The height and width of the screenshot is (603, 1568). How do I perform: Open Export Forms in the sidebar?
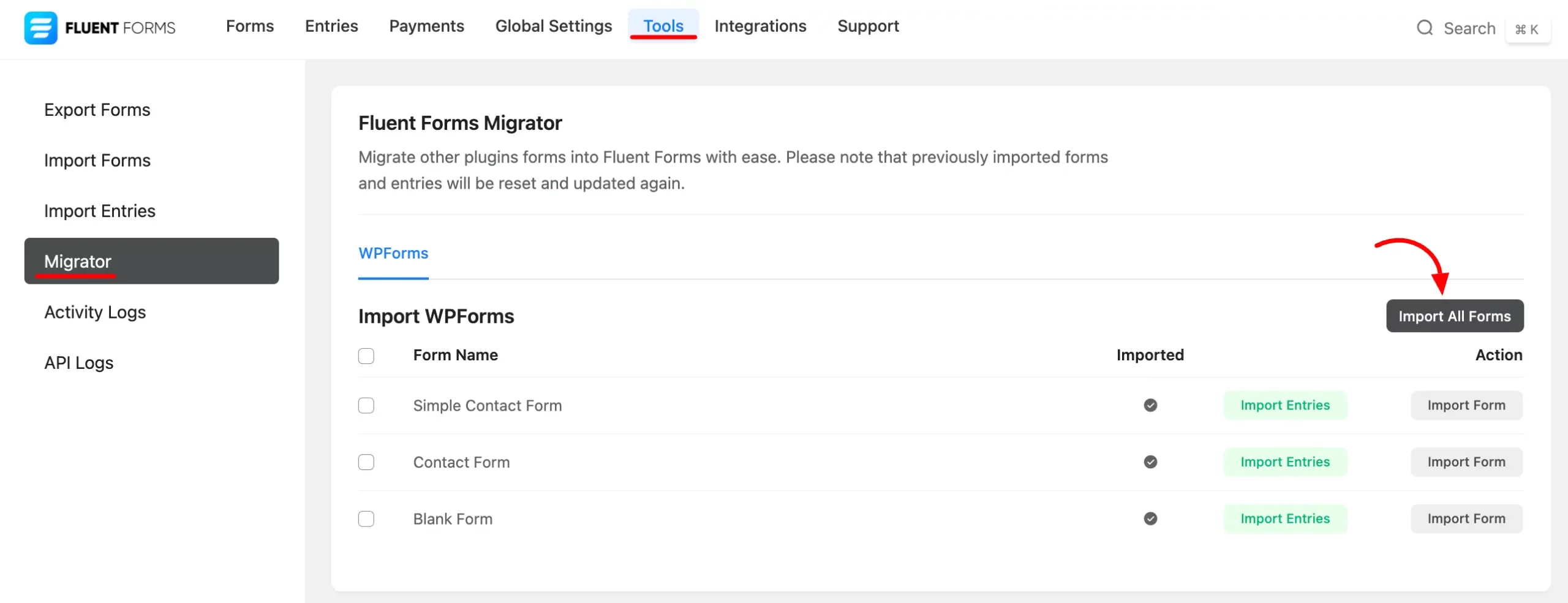tap(97, 110)
